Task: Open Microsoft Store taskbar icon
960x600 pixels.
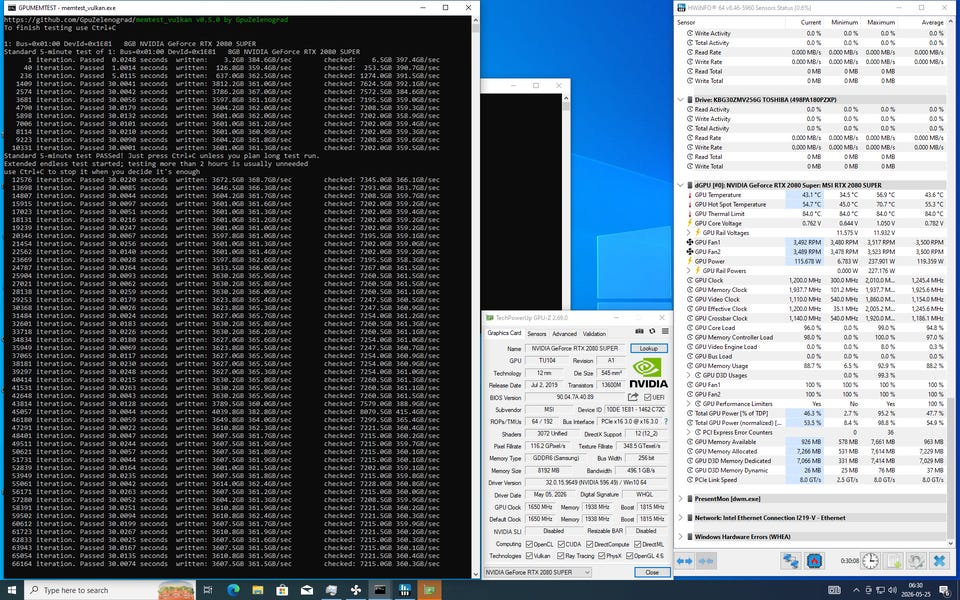Action: (282, 590)
